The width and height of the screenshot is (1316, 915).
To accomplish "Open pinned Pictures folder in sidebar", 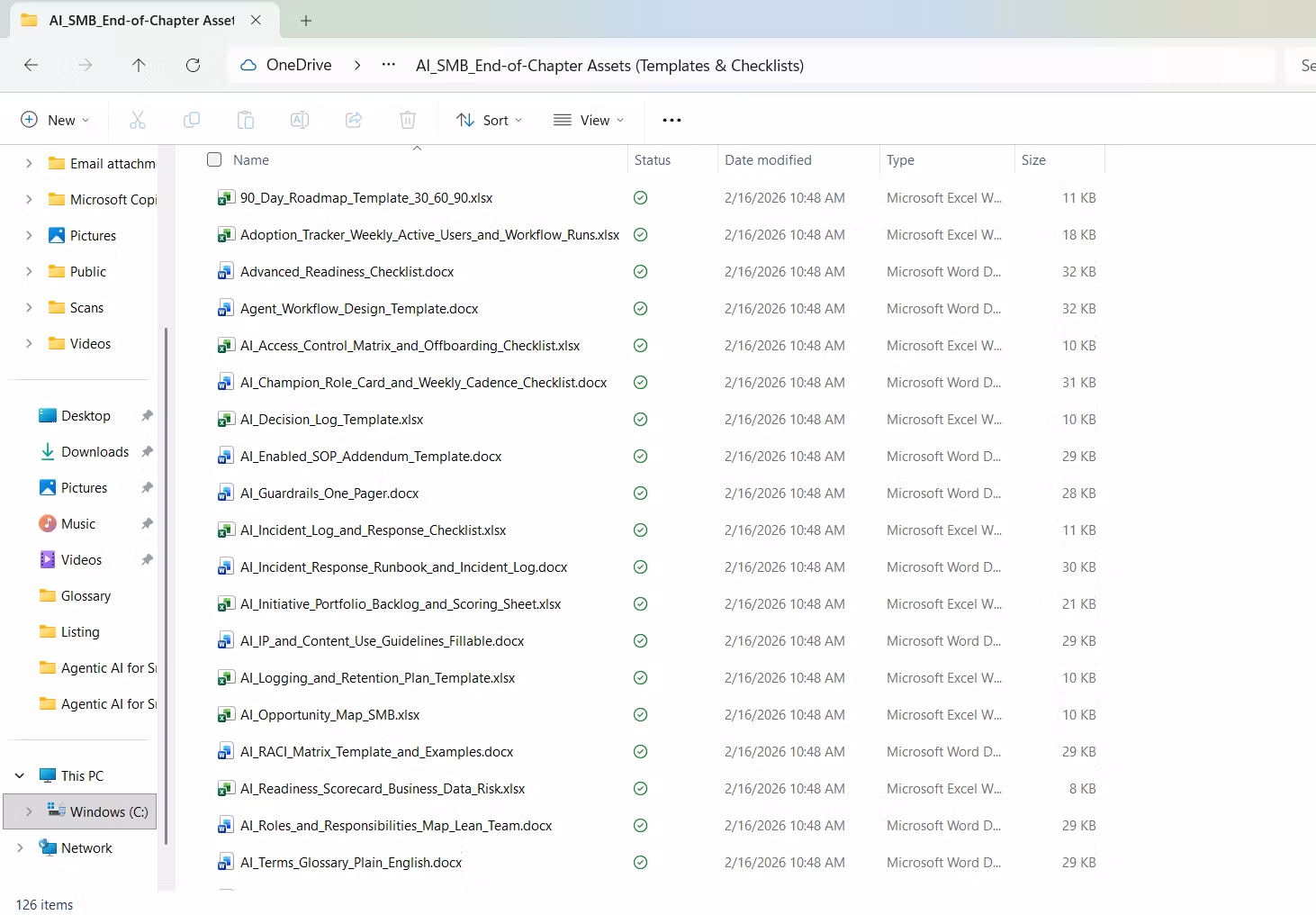I will 84,488.
